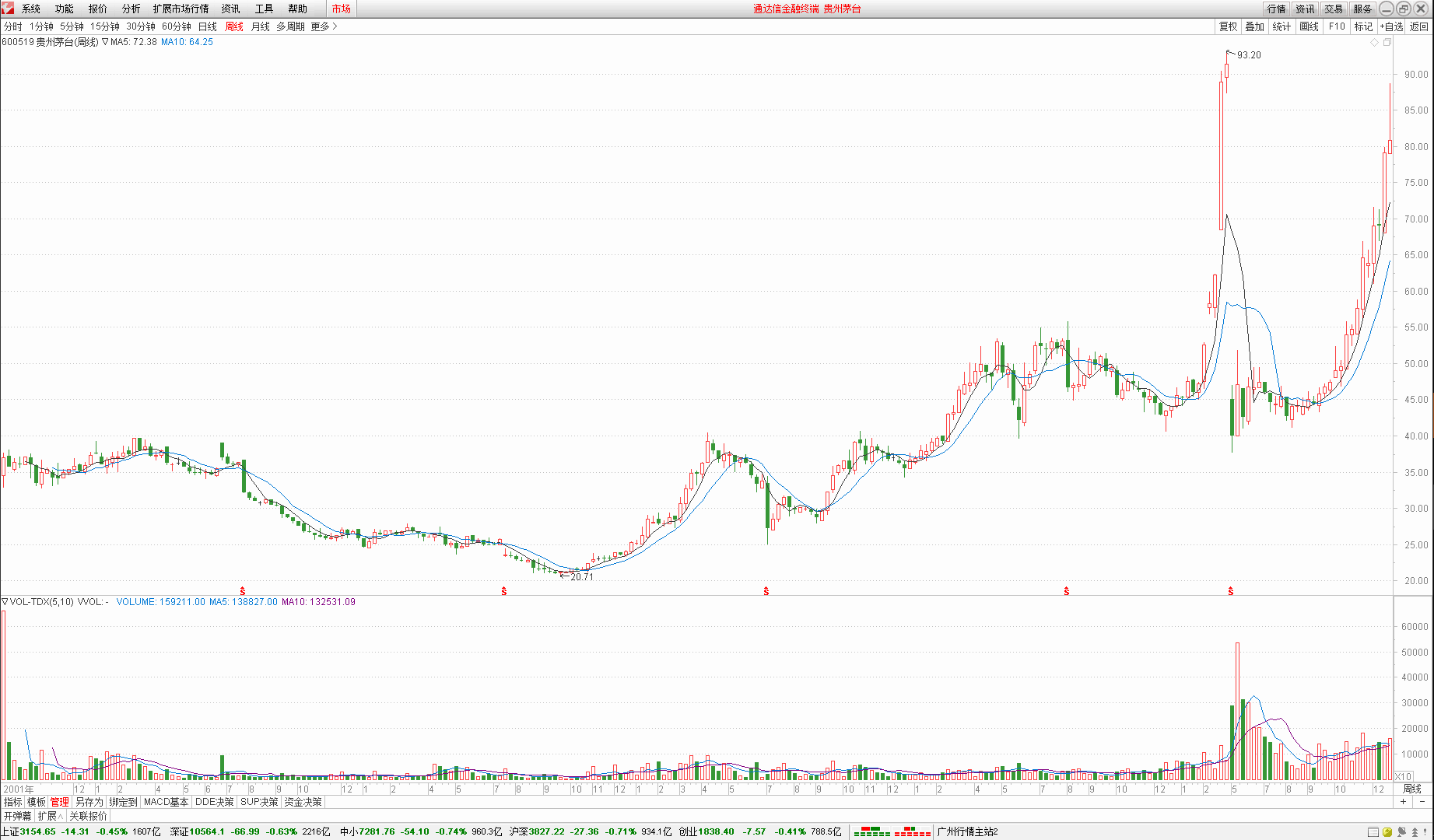
Task: Select the MACD基本 indicator tab
Action: coord(166,802)
